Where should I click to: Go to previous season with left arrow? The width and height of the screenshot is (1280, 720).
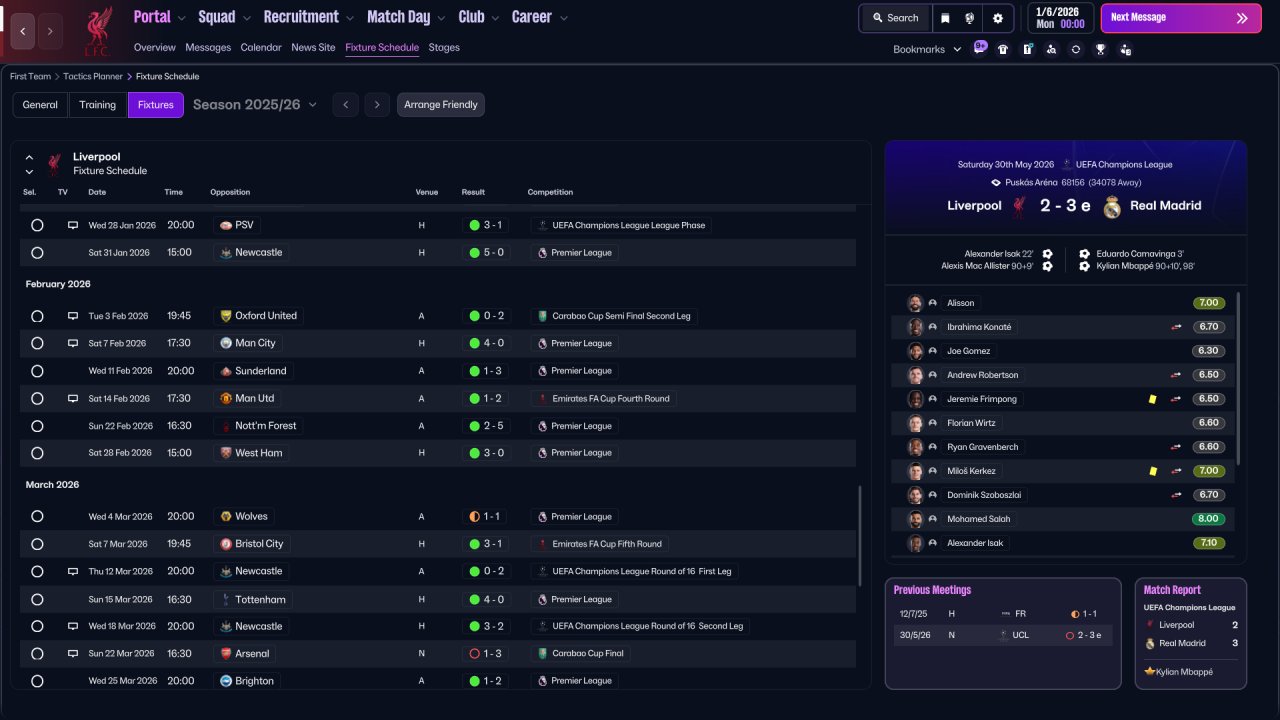pos(345,105)
